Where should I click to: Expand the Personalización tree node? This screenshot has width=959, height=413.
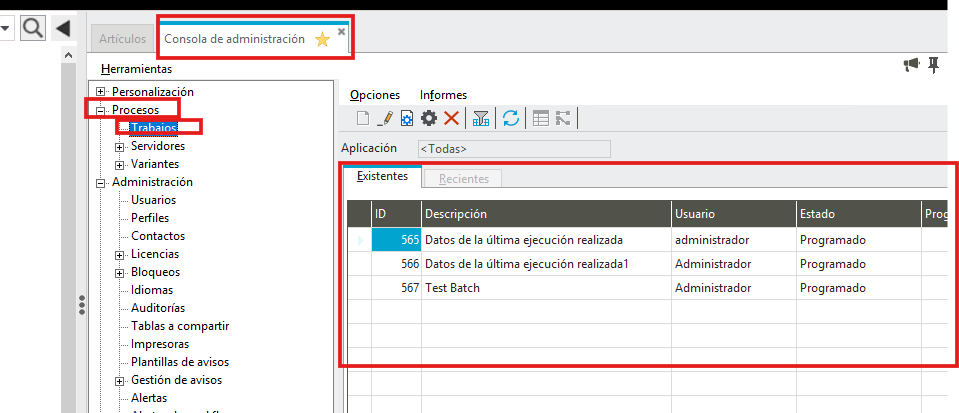click(x=101, y=92)
